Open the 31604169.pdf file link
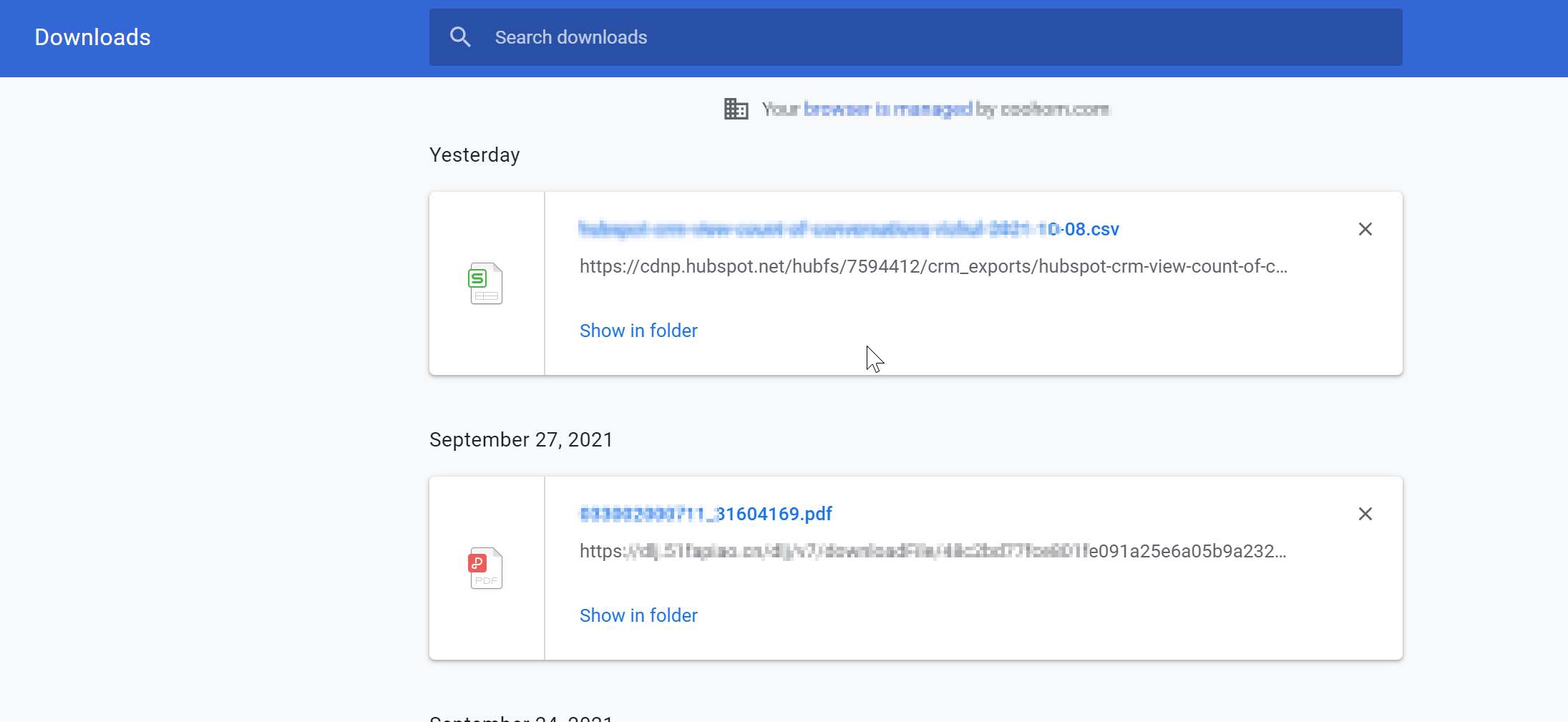The image size is (1568, 722). point(706,514)
